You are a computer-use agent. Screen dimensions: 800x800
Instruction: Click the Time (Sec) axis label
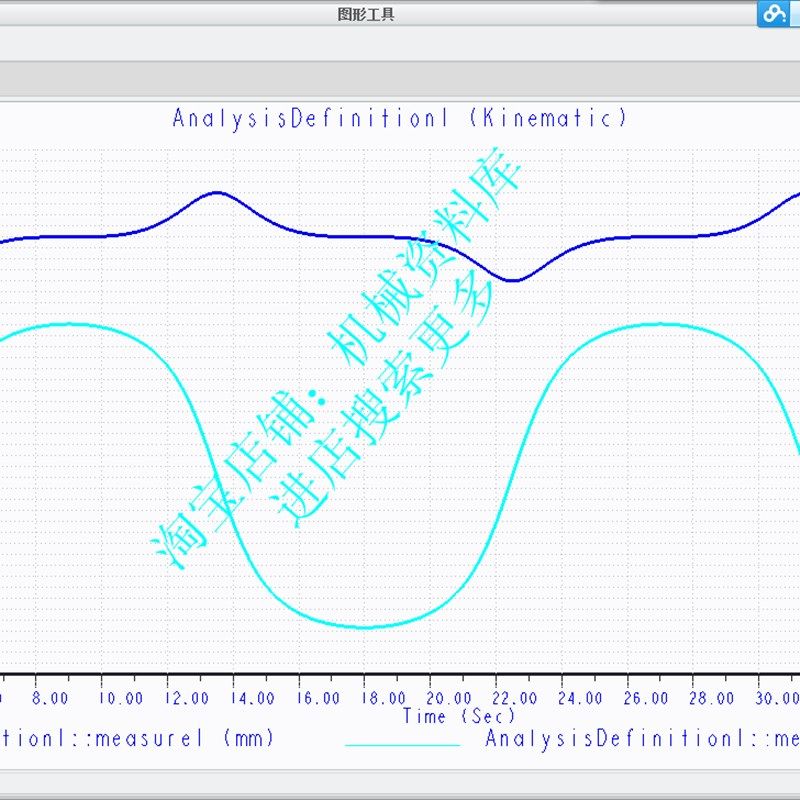(x=459, y=716)
